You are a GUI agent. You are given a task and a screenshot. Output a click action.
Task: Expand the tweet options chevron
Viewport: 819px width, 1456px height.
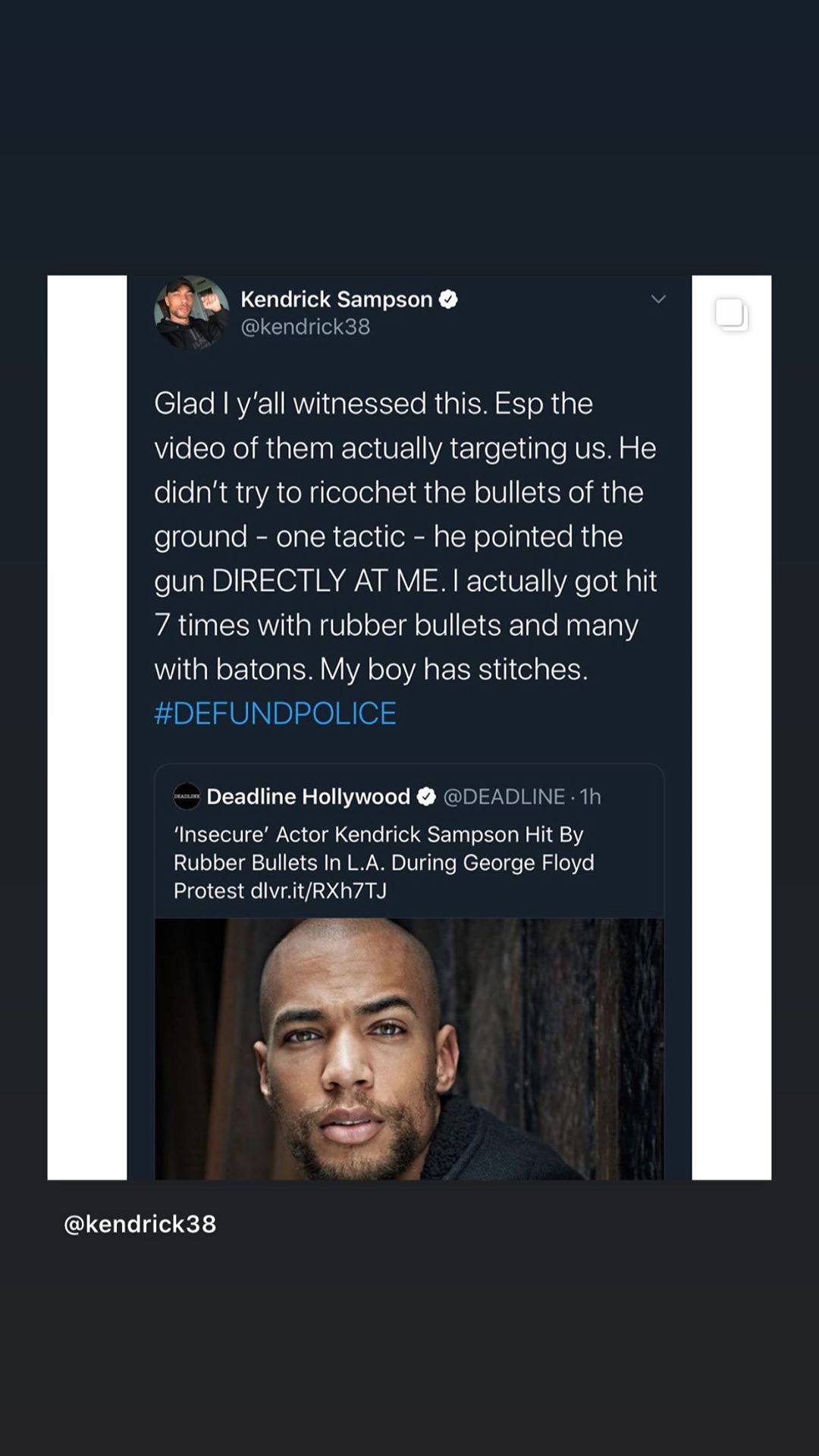(x=658, y=300)
